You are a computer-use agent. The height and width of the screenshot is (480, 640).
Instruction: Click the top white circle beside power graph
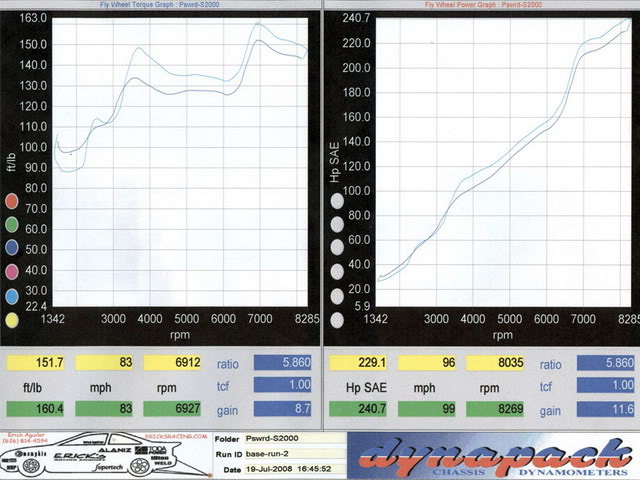(337, 201)
